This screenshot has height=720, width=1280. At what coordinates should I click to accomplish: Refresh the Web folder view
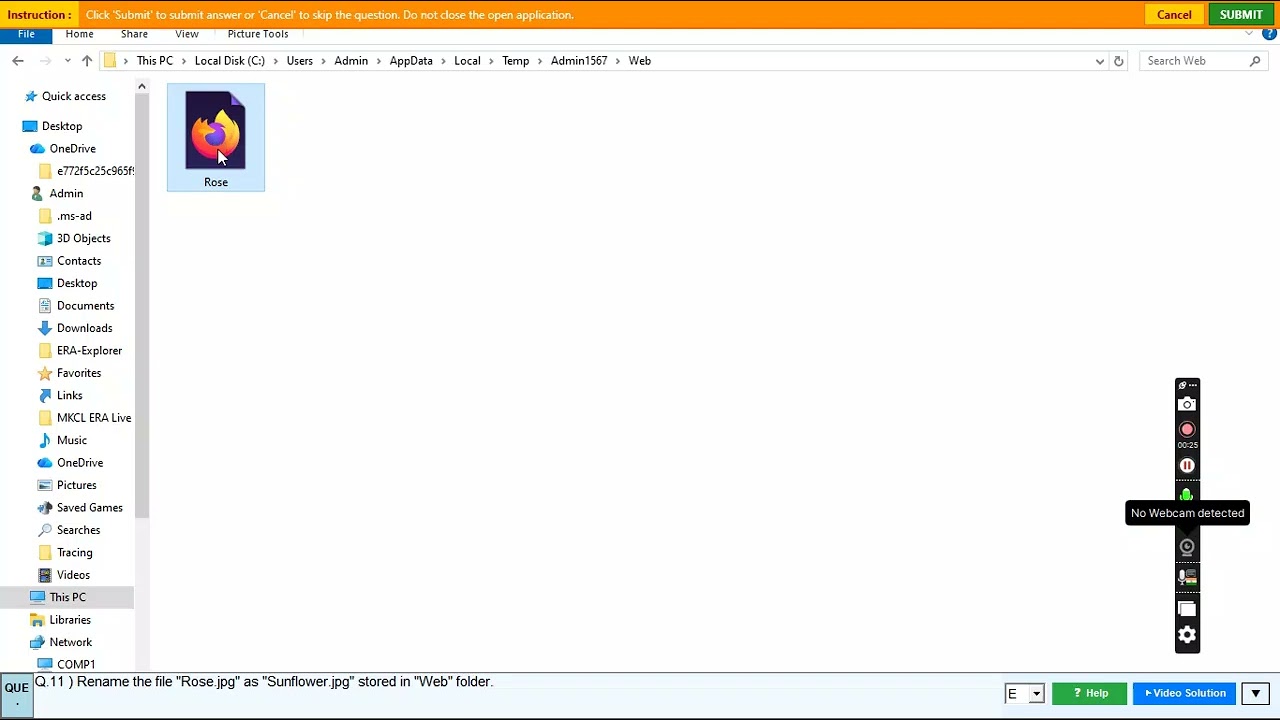(1118, 61)
